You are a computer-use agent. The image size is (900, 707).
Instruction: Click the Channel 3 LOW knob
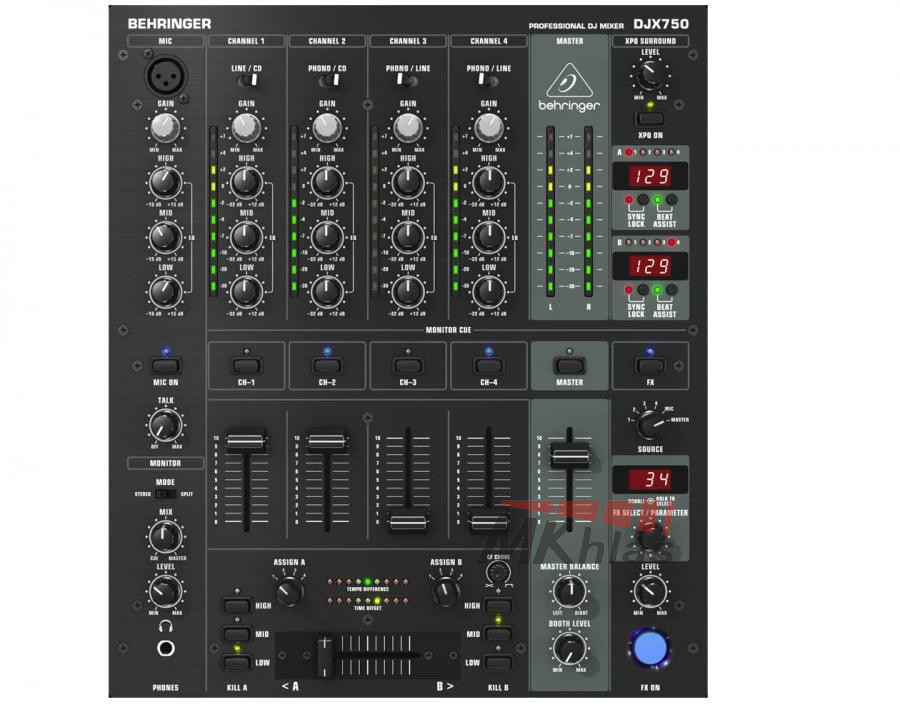408,291
